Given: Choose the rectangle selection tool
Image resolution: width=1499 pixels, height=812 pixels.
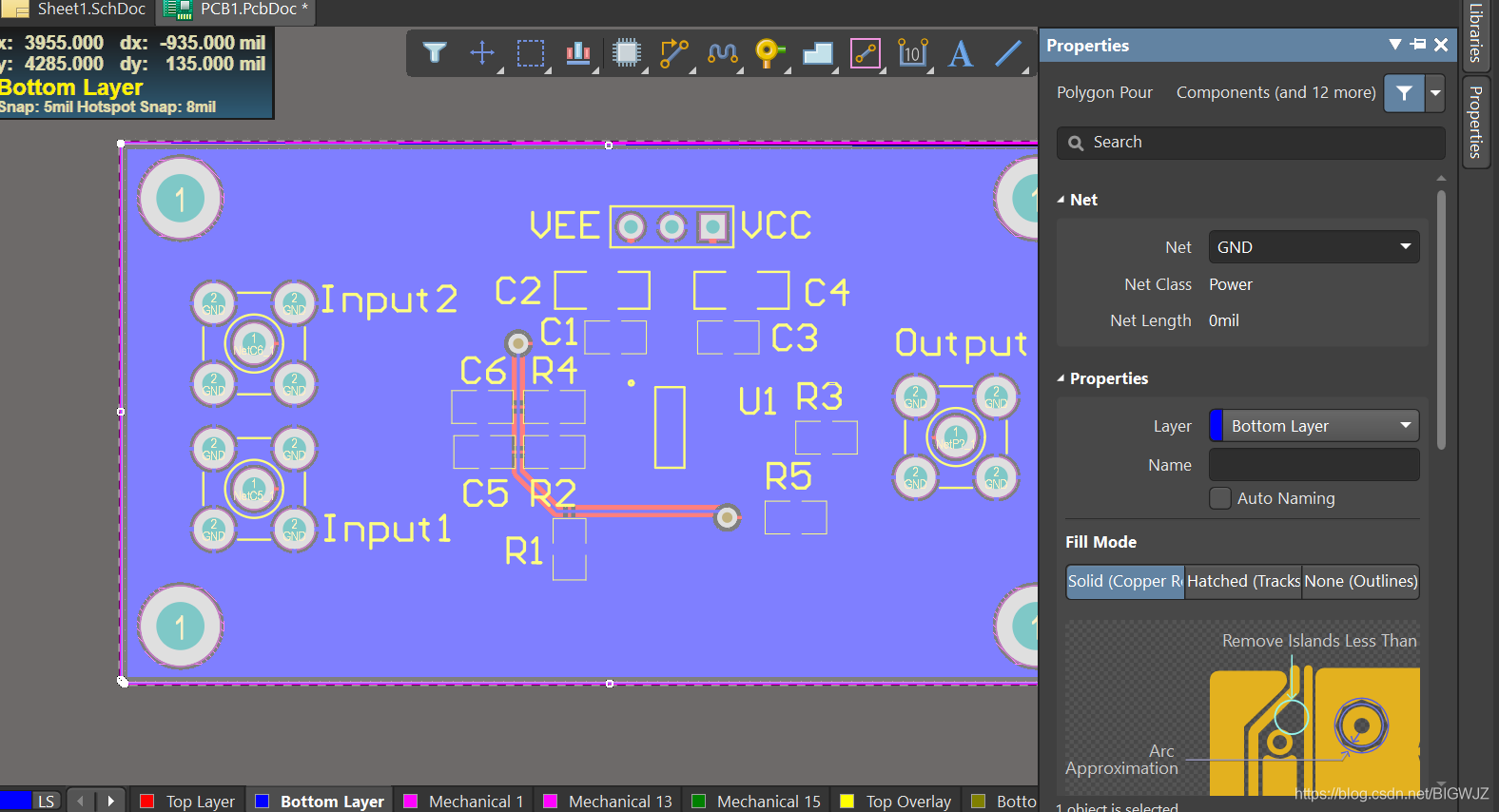Looking at the screenshot, I should [531, 52].
